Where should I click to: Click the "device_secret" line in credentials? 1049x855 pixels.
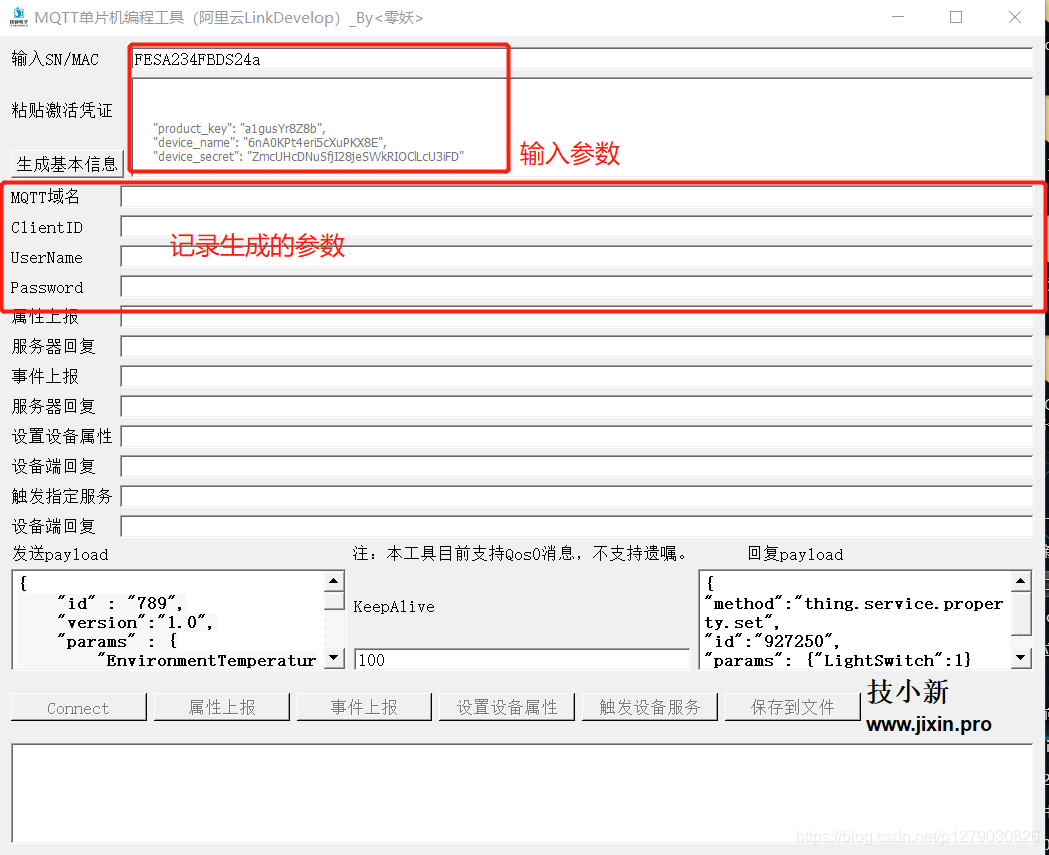point(308,157)
